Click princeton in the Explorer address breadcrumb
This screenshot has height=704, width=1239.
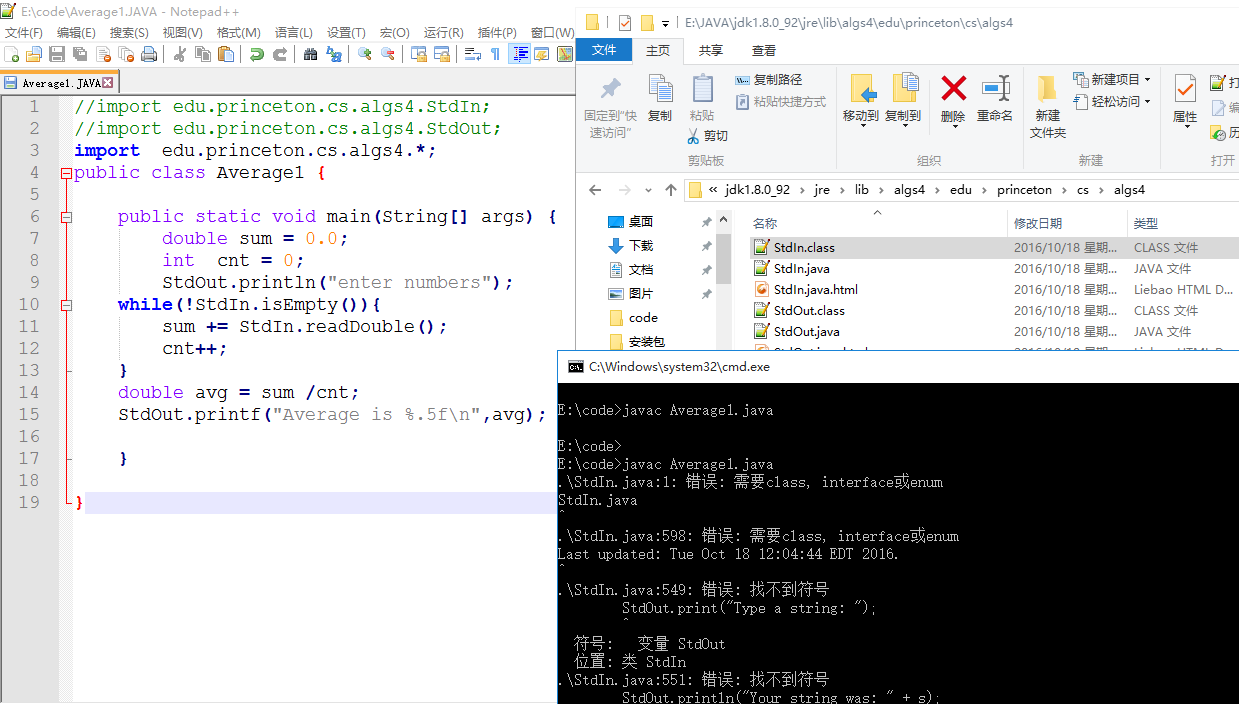1024,190
